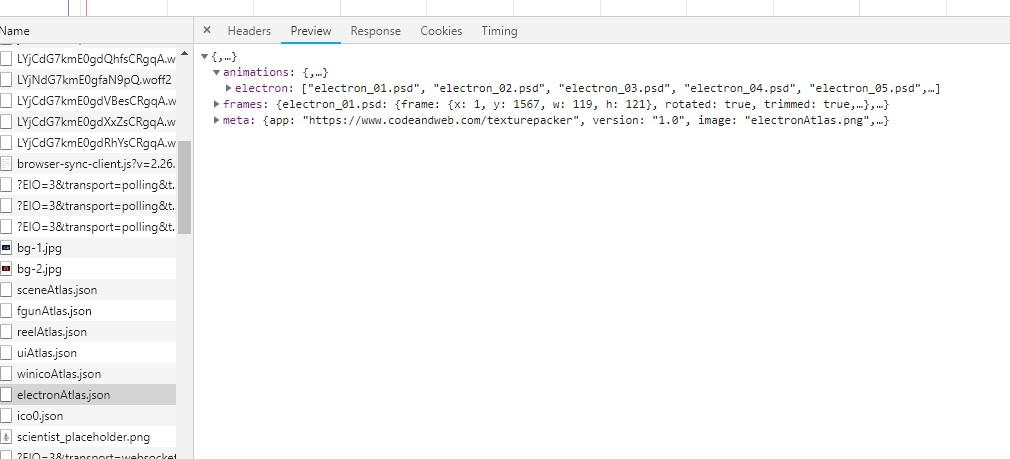
Task: Select LYjCdG7kmE0gdVBesCRgqA font request
Action: pyautogui.click(x=88, y=101)
